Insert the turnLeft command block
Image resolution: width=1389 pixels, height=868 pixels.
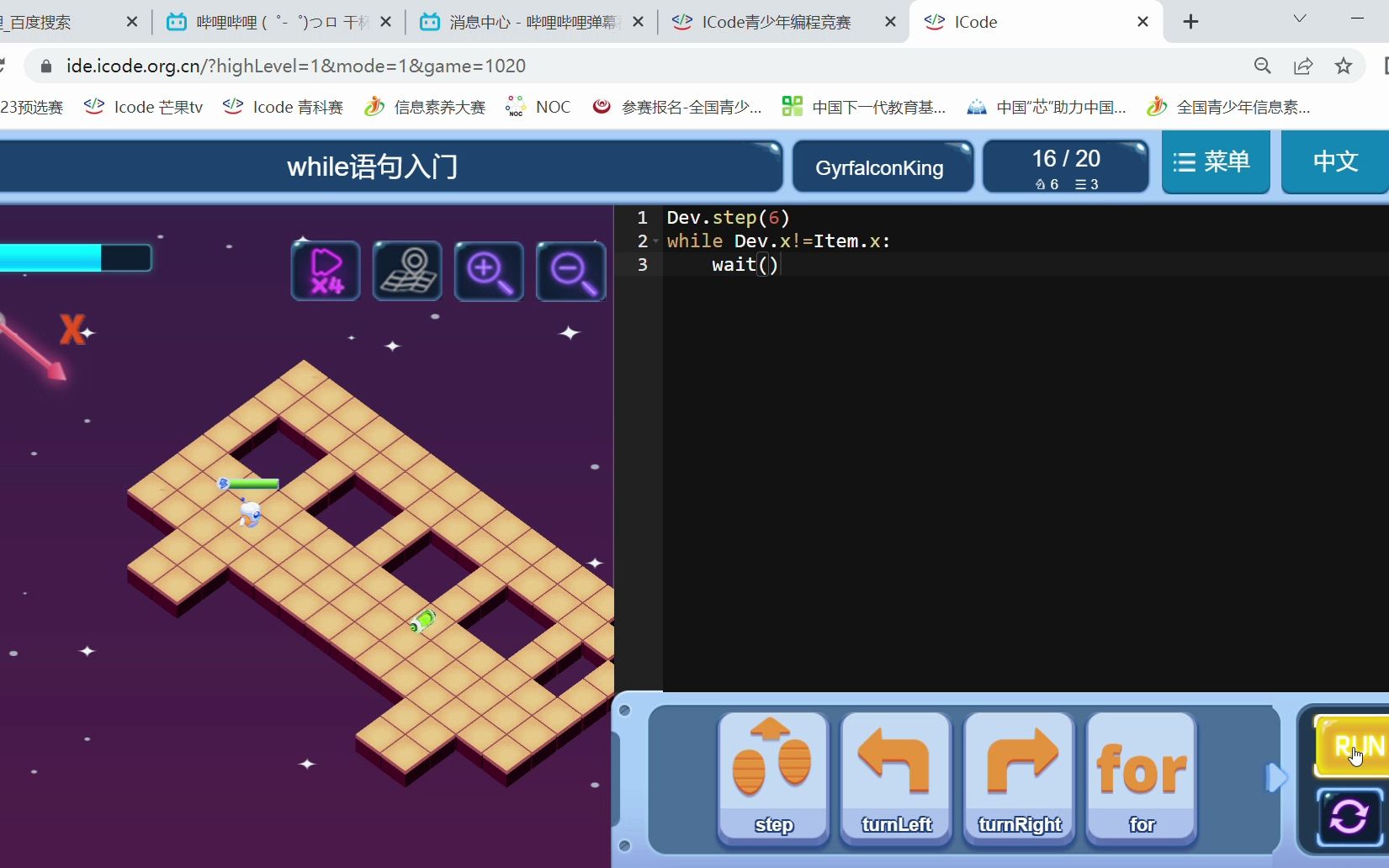[x=896, y=776]
